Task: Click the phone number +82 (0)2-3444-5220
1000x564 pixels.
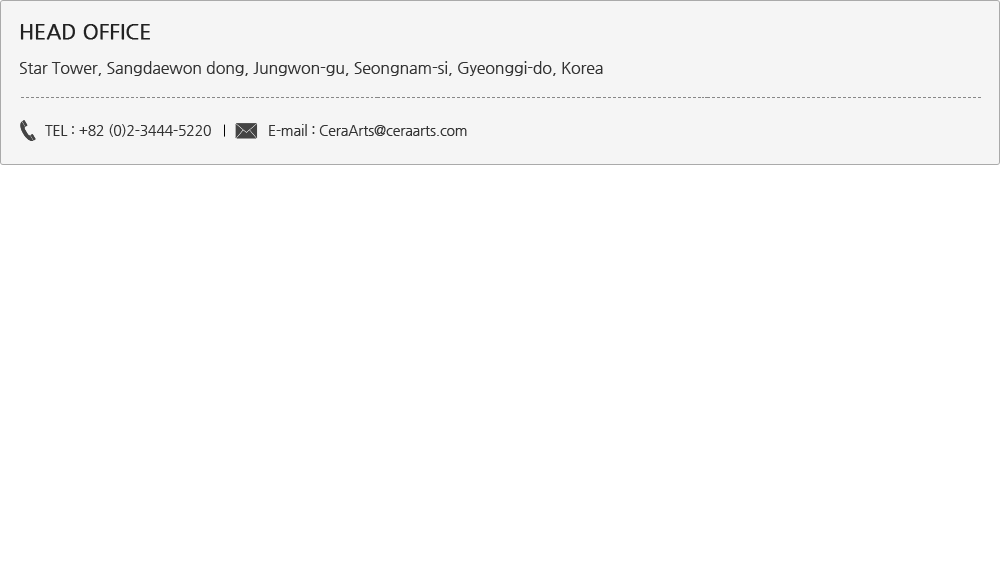Action: click(x=145, y=131)
